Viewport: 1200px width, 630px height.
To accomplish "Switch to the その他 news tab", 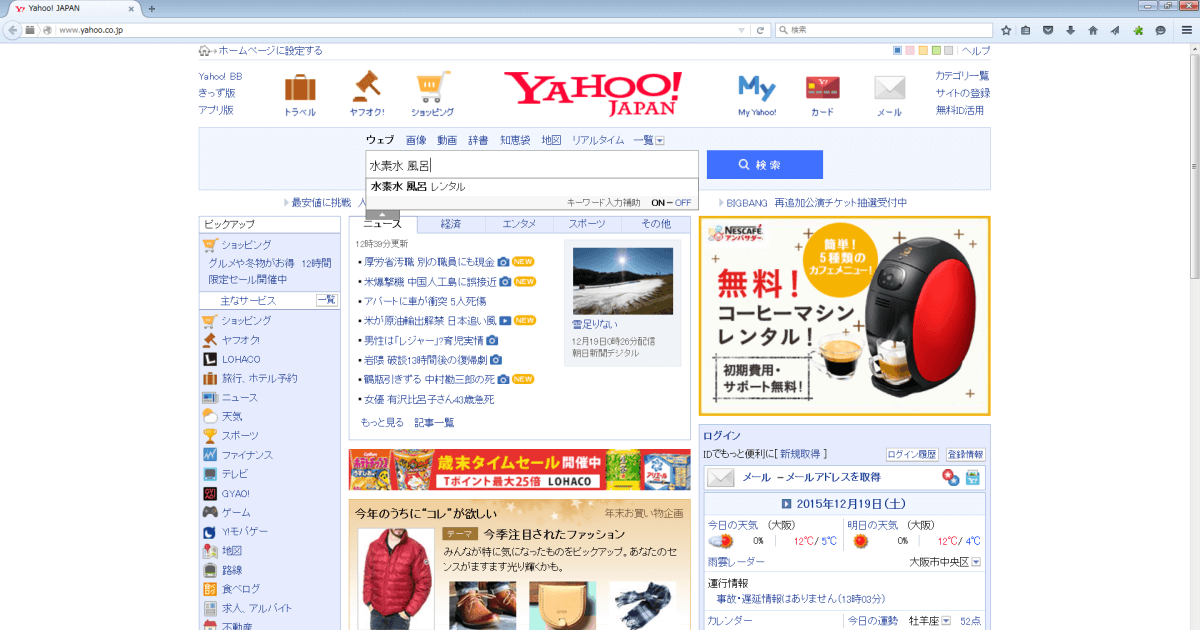I will click(x=656, y=224).
